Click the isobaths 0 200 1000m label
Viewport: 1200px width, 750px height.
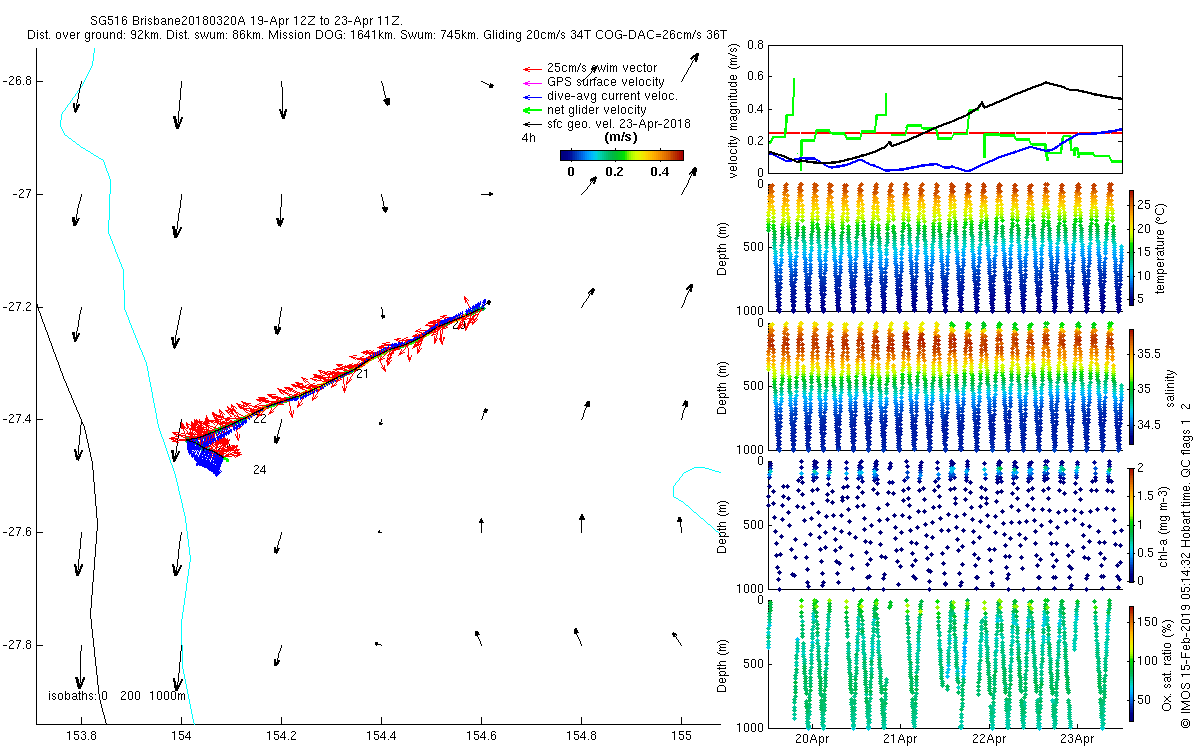(x=116, y=696)
